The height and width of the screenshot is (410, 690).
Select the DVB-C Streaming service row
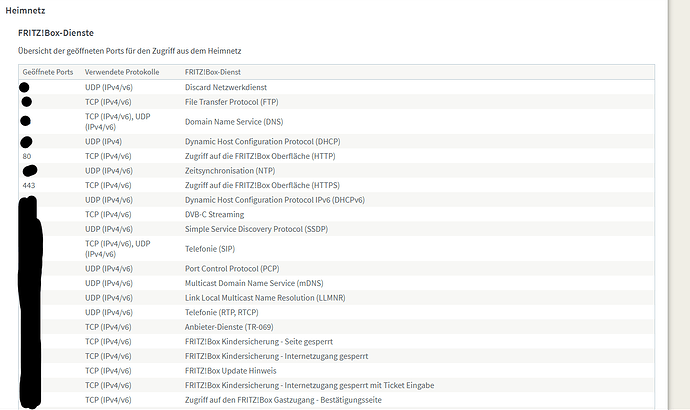coord(214,214)
